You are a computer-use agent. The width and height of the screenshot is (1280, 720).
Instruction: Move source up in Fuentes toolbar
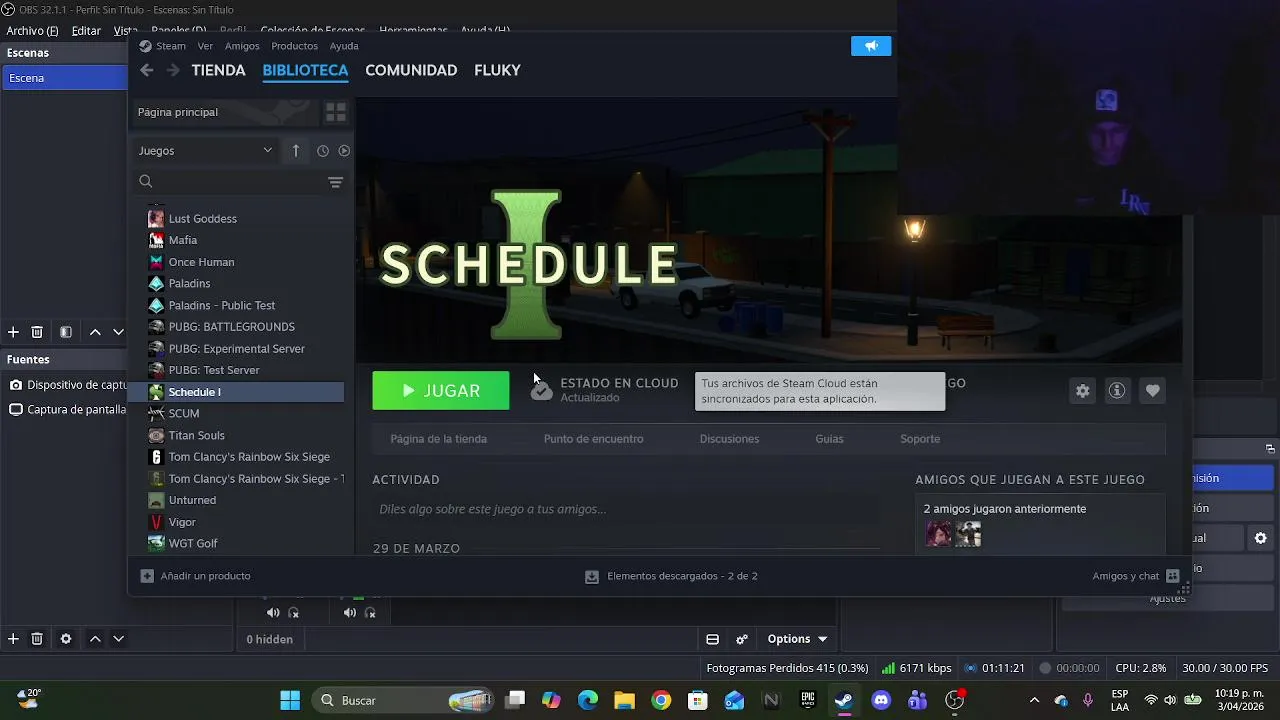point(95,639)
